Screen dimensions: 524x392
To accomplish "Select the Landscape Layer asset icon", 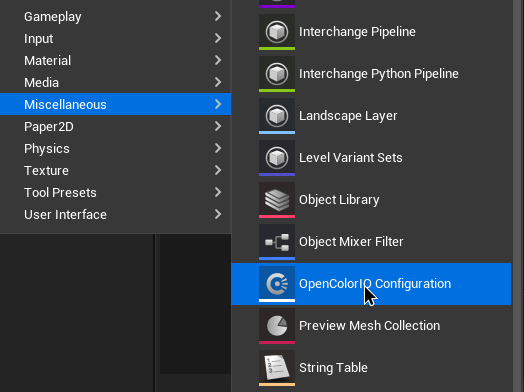I will (x=277, y=116).
